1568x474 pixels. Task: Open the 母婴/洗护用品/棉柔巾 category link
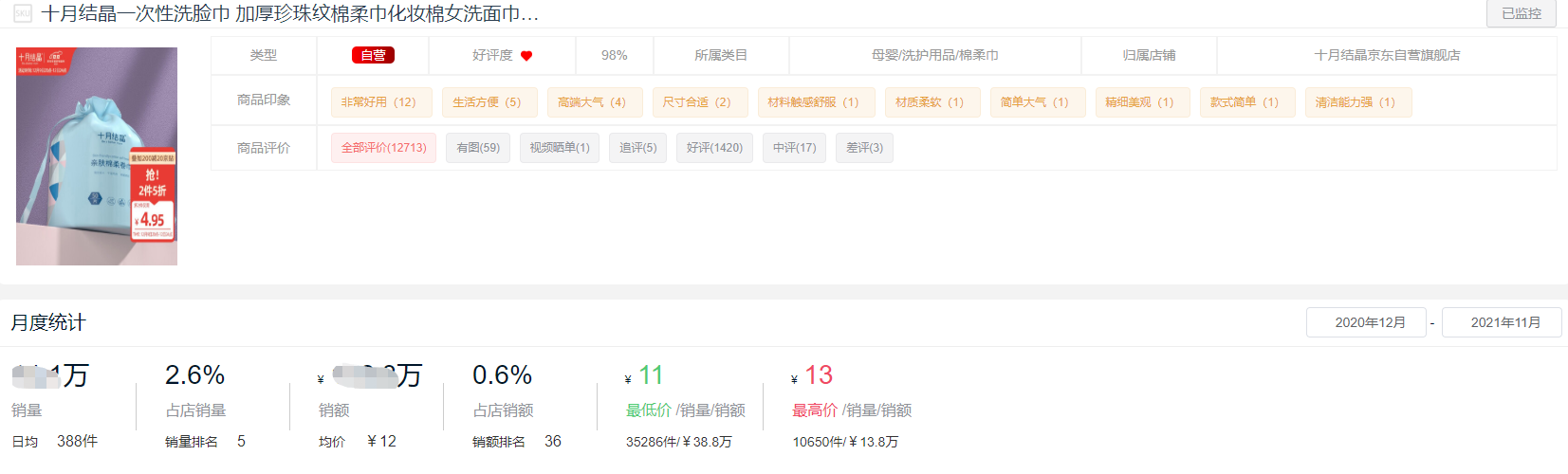pyautogui.click(x=934, y=56)
